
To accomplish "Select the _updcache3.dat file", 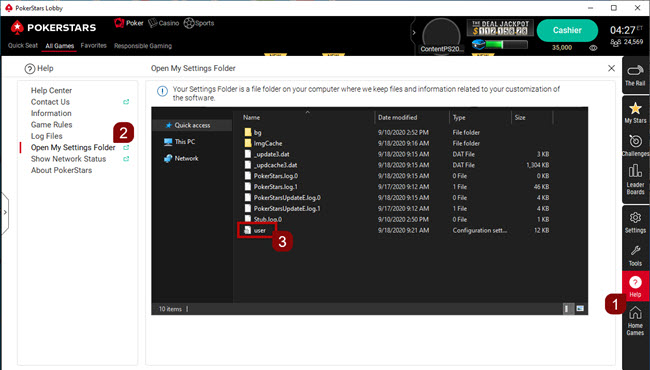I will 270,165.
